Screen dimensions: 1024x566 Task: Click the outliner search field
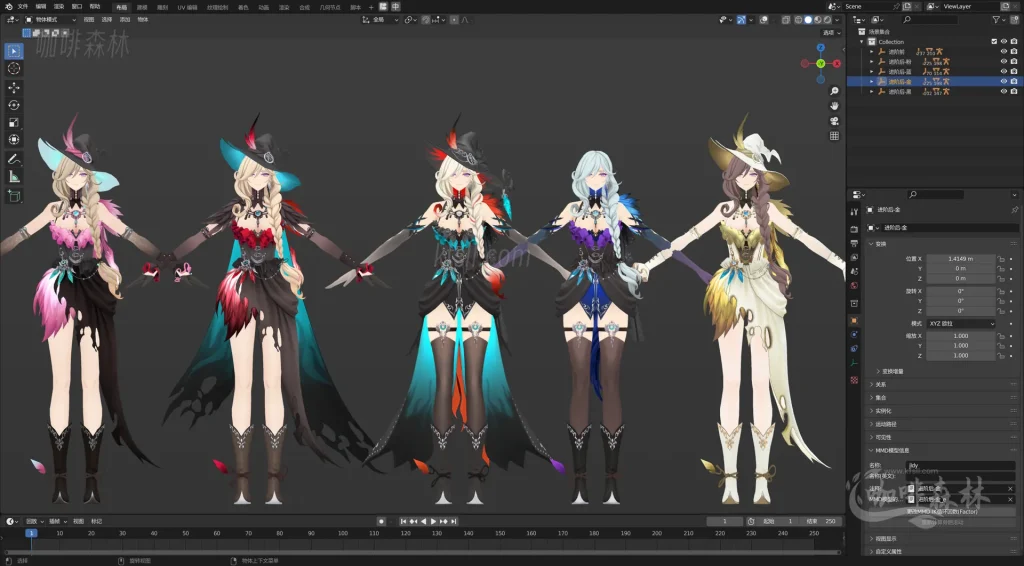(x=930, y=20)
